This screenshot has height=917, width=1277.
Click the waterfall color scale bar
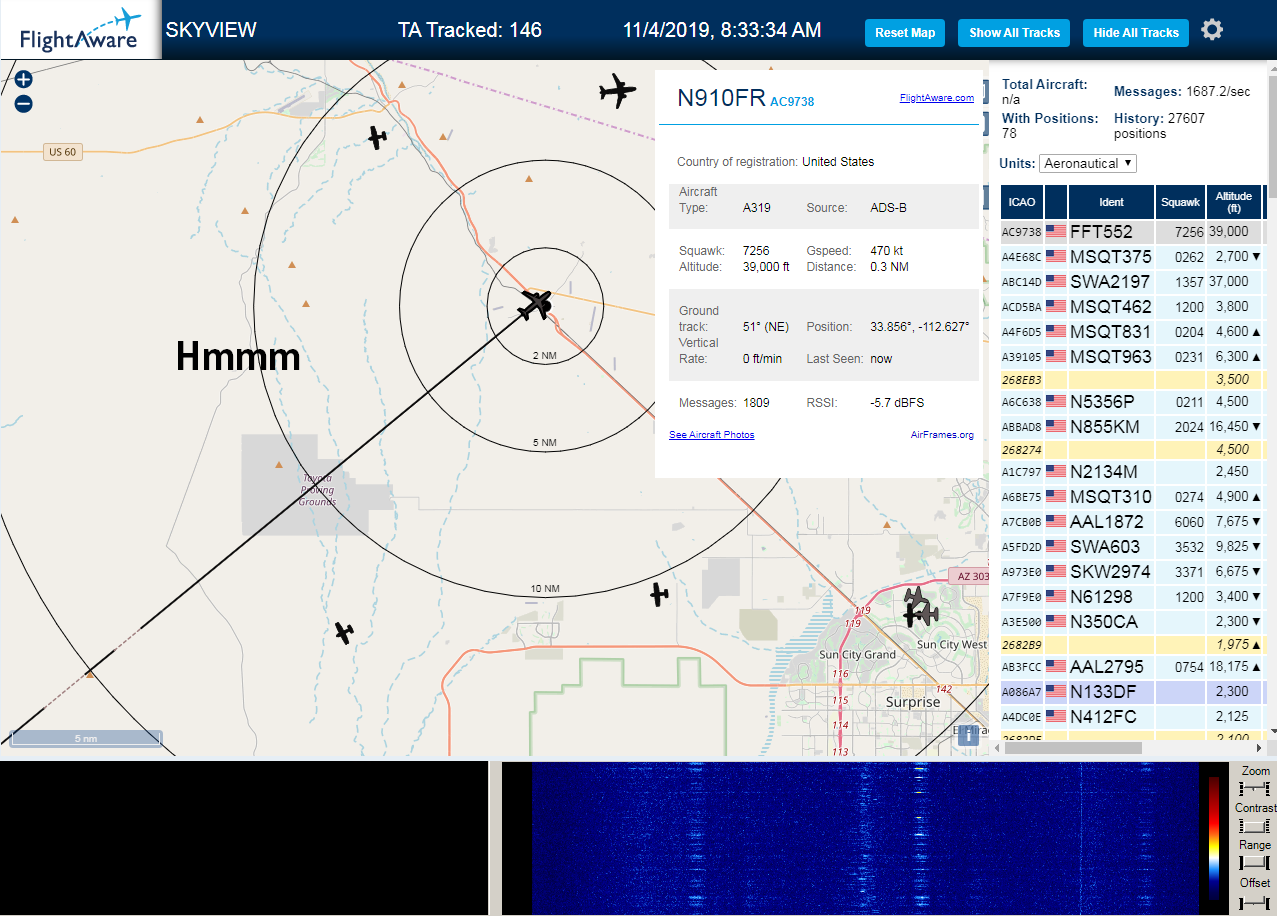pyautogui.click(x=1214, y=838)
